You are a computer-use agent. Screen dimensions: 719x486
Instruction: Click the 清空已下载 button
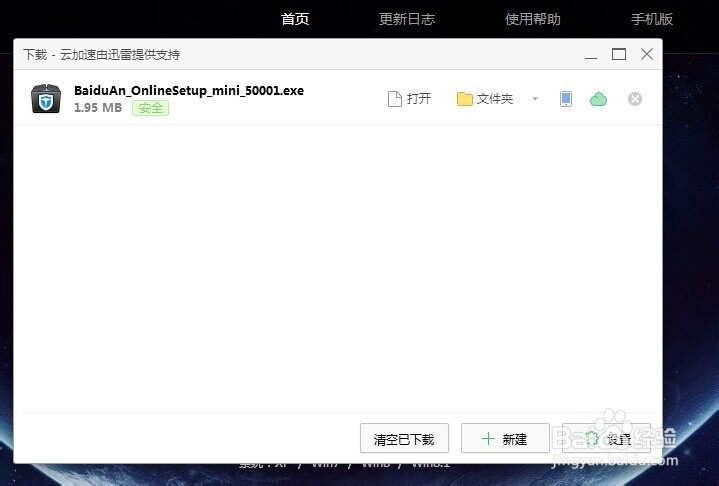404,438
